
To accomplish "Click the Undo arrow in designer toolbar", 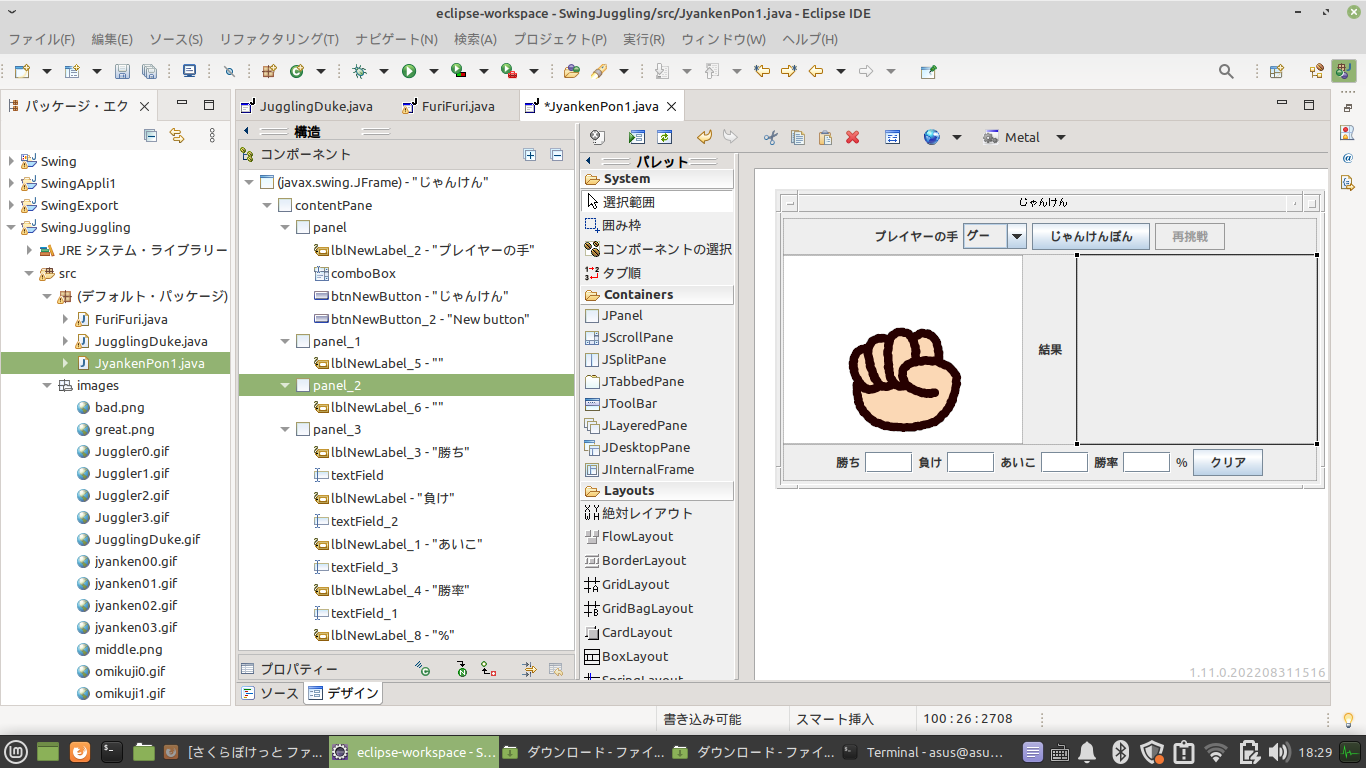I will pyautogui.click(x=704, y=137).
